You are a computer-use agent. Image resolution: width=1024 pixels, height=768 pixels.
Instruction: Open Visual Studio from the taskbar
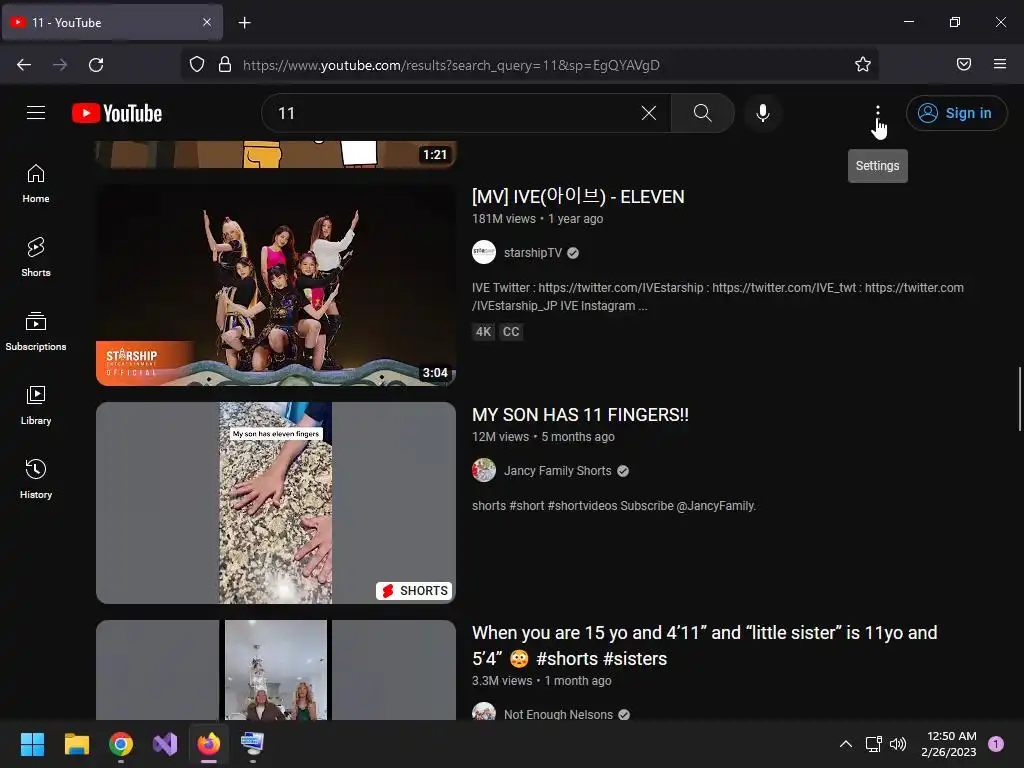pyautogui.click(x=165, y=744)
